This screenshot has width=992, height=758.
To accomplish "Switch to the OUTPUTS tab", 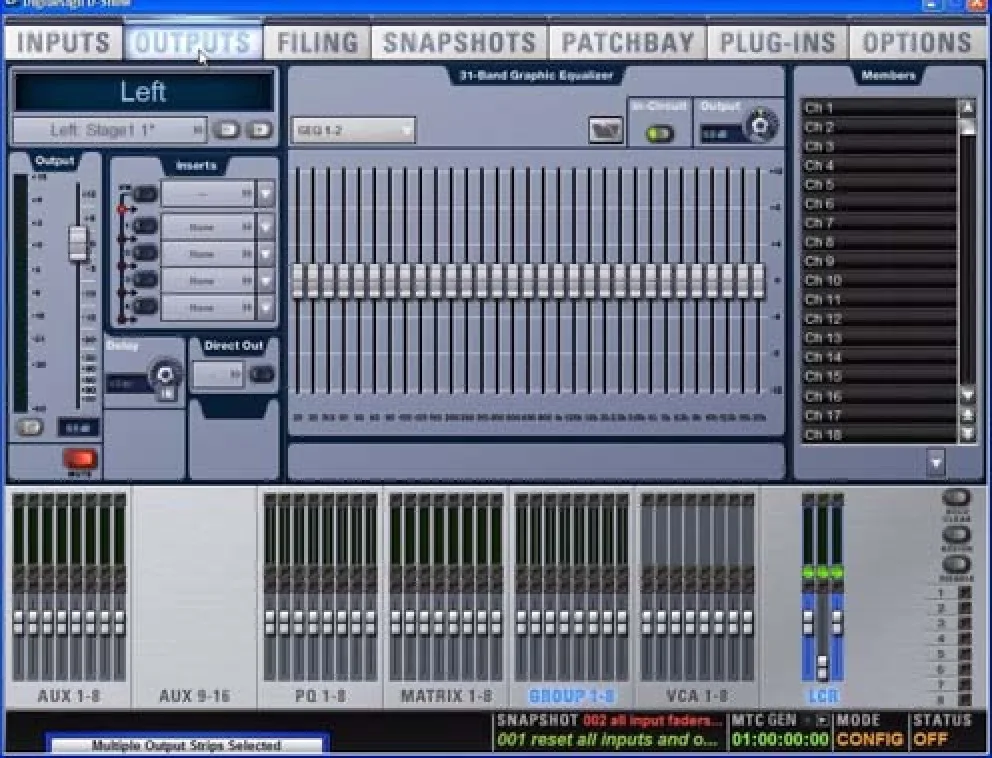I will 194,42.
